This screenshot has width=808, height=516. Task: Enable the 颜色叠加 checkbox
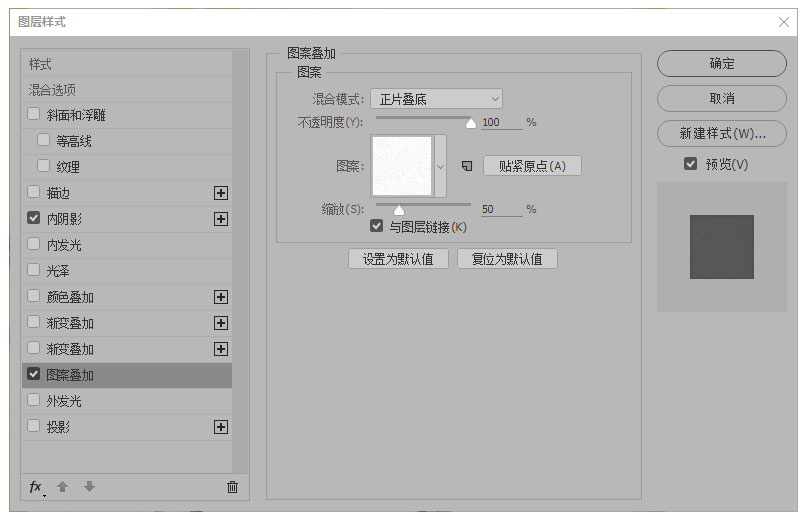click(x=33, y=296)
